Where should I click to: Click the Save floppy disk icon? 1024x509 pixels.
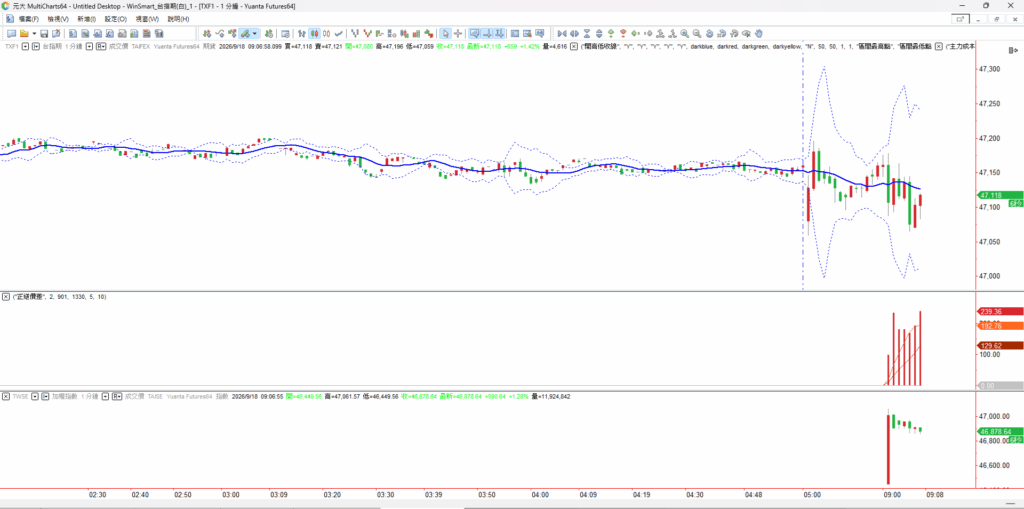44,33
